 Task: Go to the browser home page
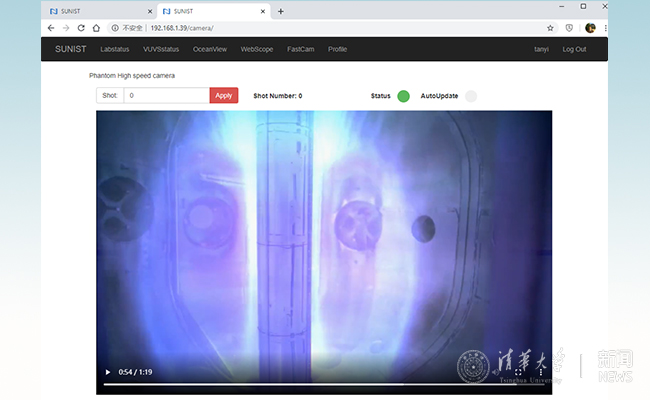tap(96, 28)
